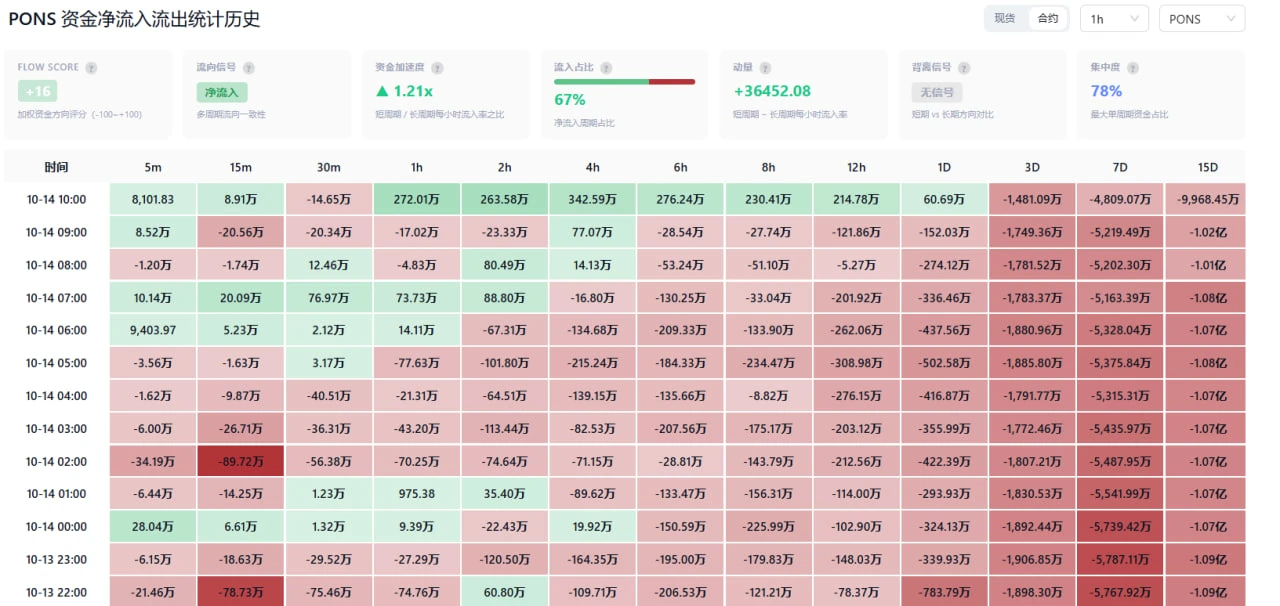
Task: Click the +36452.08 momentum value
Action: (x=772, y=91)
